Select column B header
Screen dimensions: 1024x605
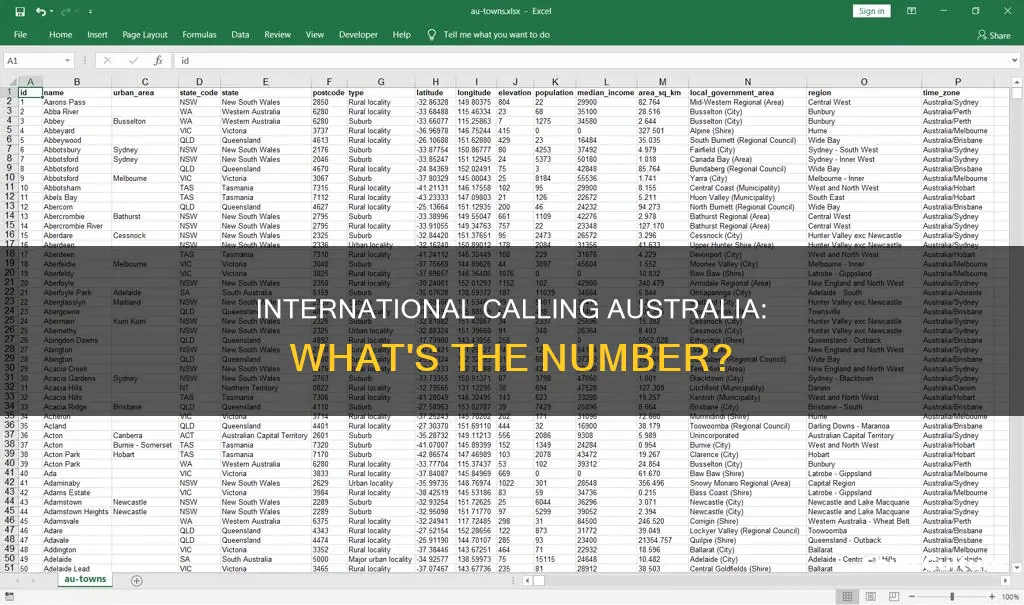coord(76,82)
